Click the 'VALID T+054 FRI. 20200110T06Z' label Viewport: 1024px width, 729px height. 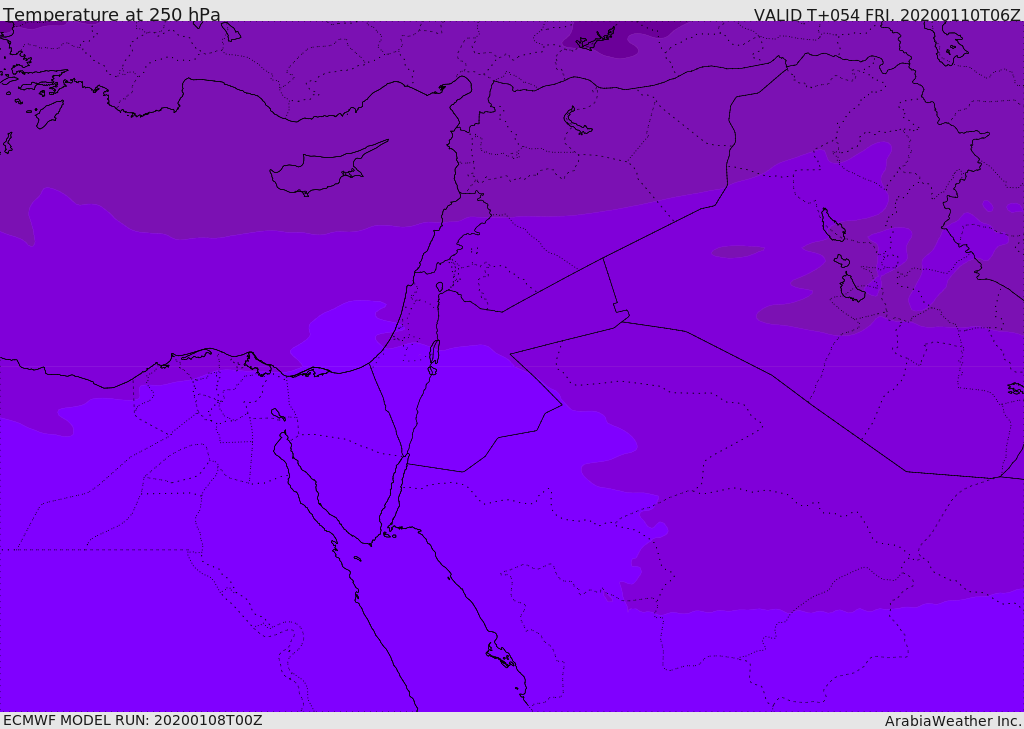pos(887,15)
